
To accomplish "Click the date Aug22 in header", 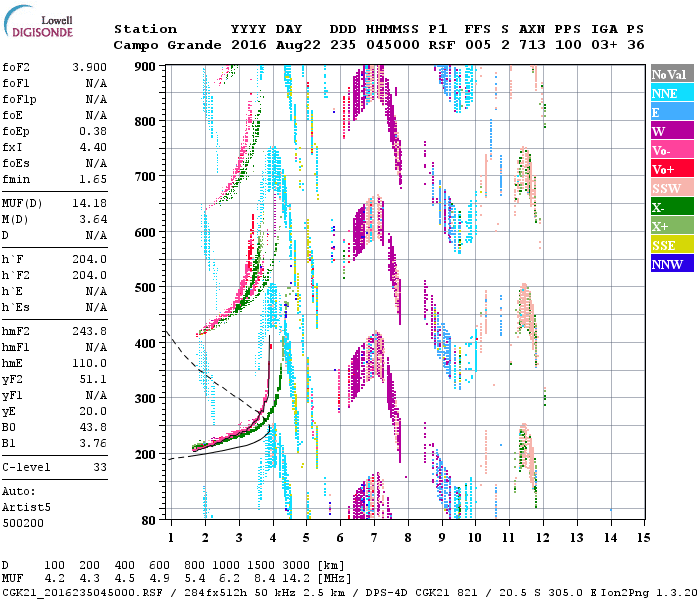I will [x=298, y=45].
